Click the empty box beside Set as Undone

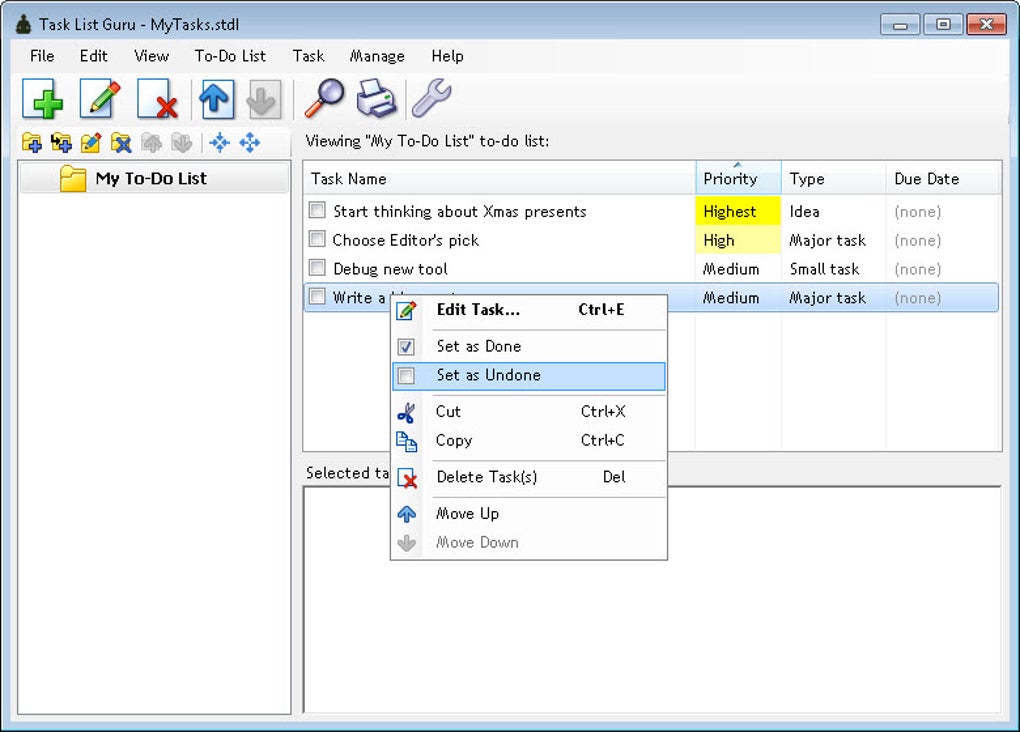406,376
